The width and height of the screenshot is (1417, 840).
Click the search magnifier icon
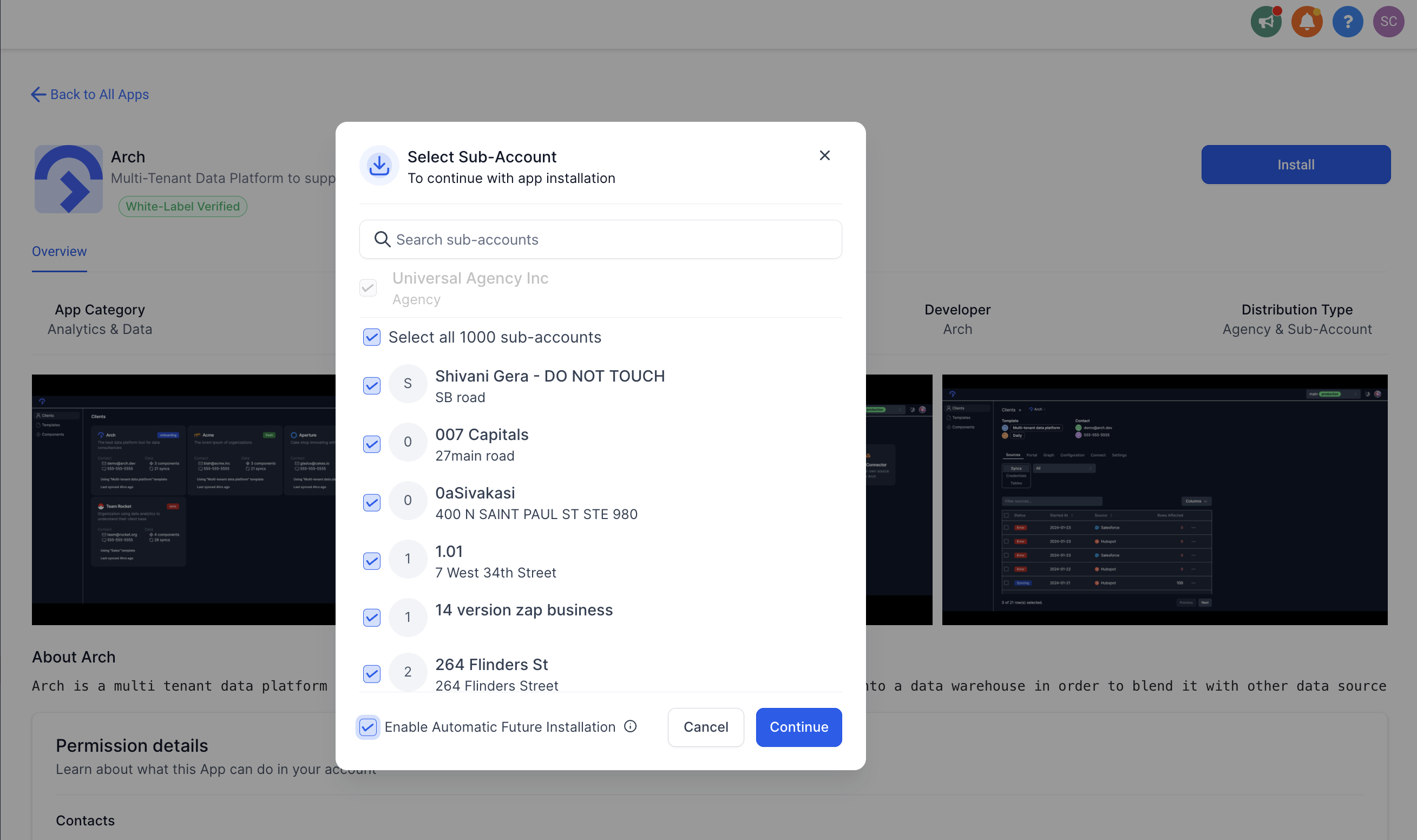click(383, 239)
